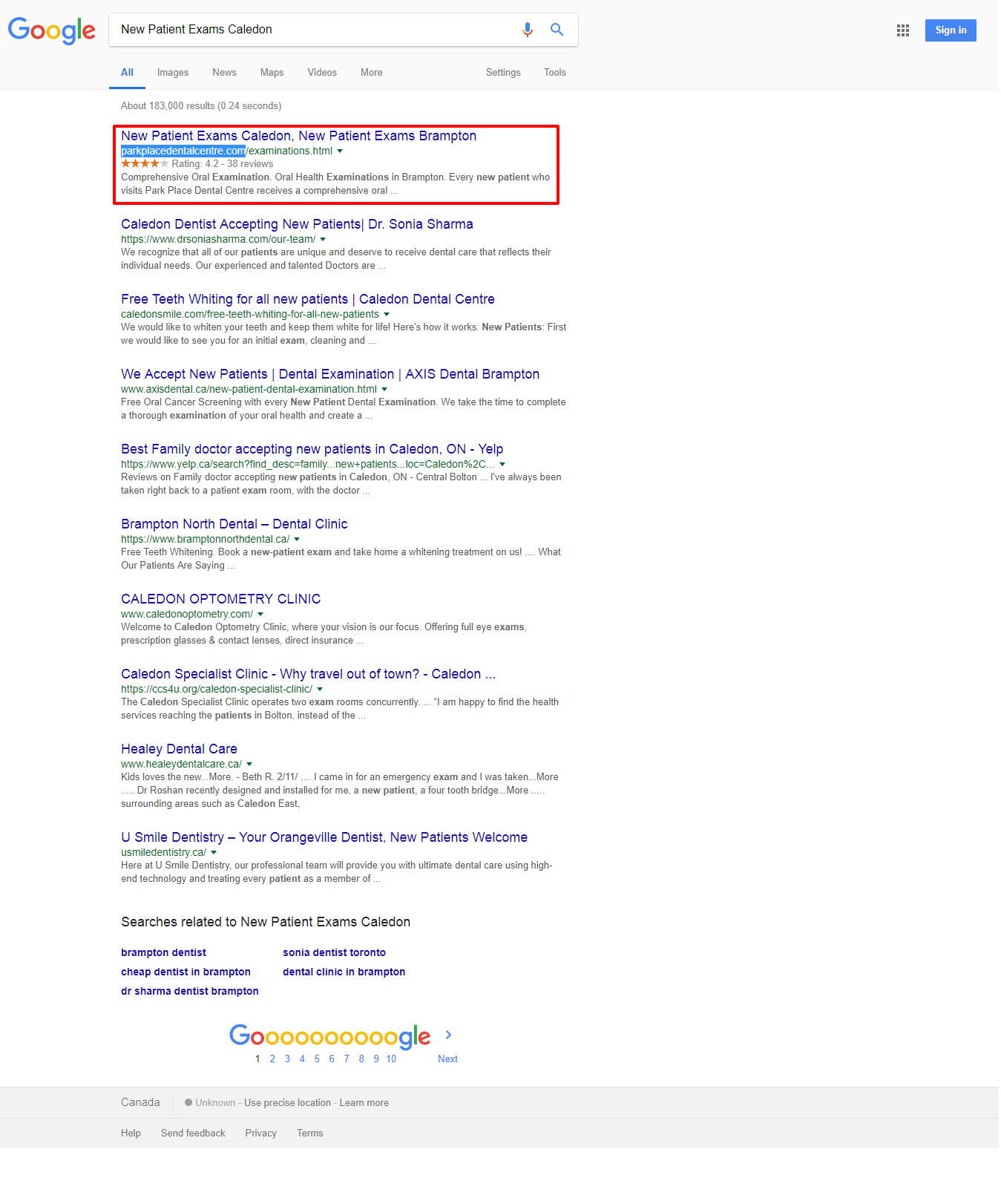1001x1204 pixels.
Task: Go to results page 5
Action: (x=317, y=1059)
